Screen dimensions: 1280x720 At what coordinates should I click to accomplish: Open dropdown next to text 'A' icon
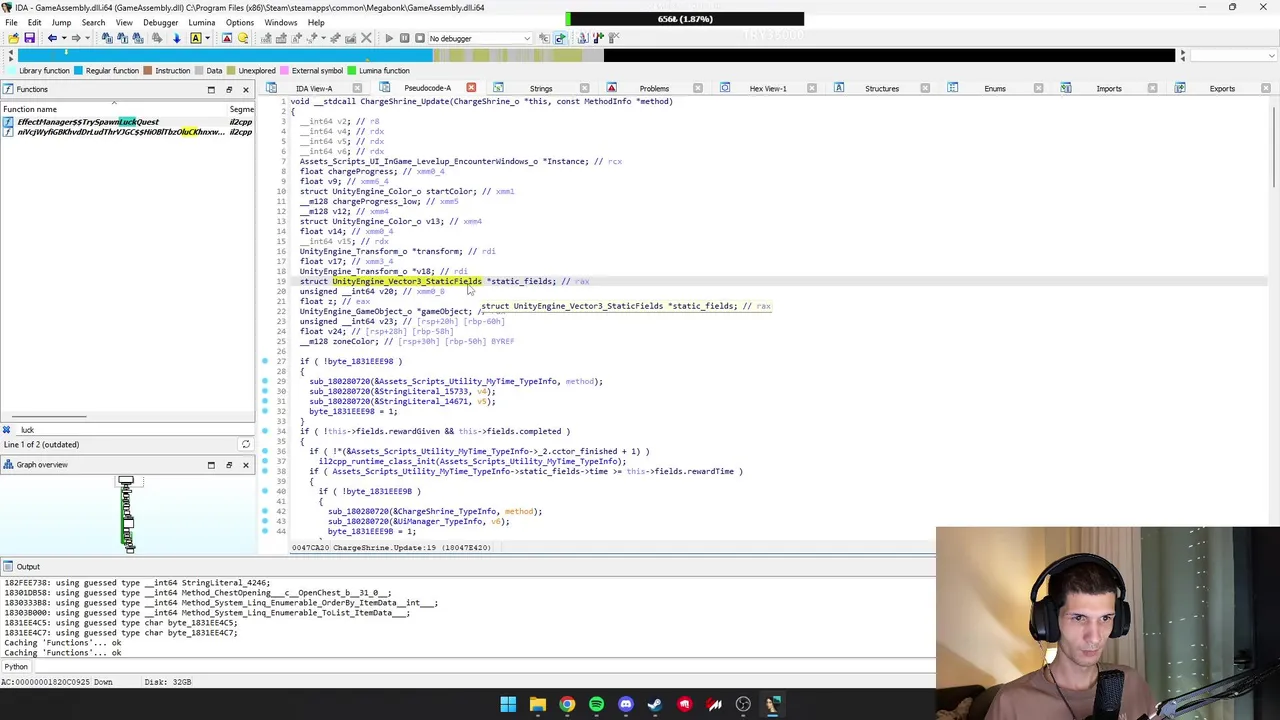(207, 38)
